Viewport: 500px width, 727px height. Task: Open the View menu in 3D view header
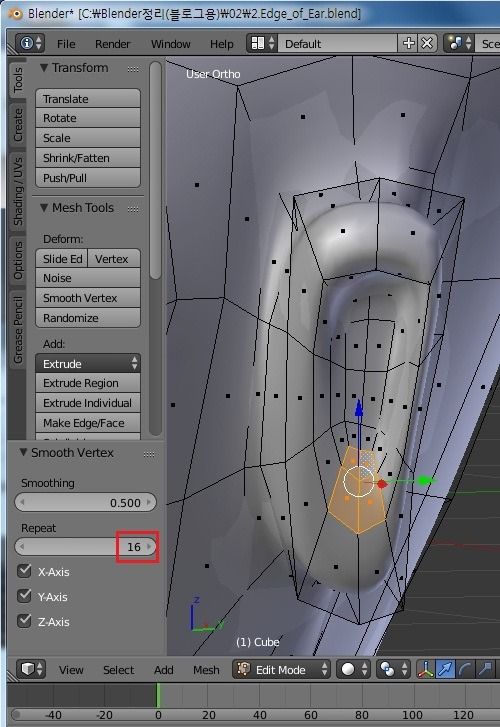click(71, 670)
